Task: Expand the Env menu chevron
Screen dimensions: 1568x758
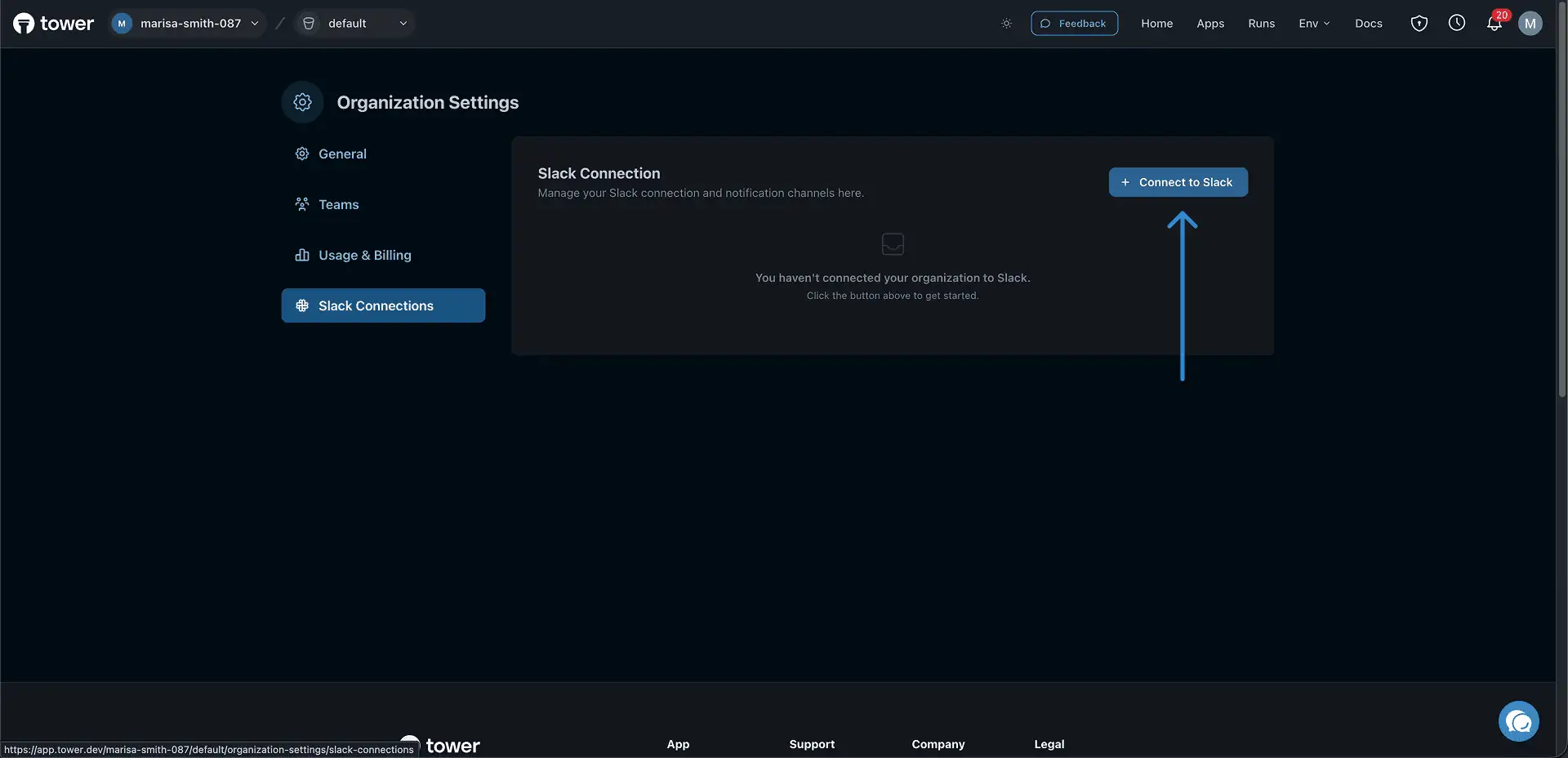Action: 1327,24
